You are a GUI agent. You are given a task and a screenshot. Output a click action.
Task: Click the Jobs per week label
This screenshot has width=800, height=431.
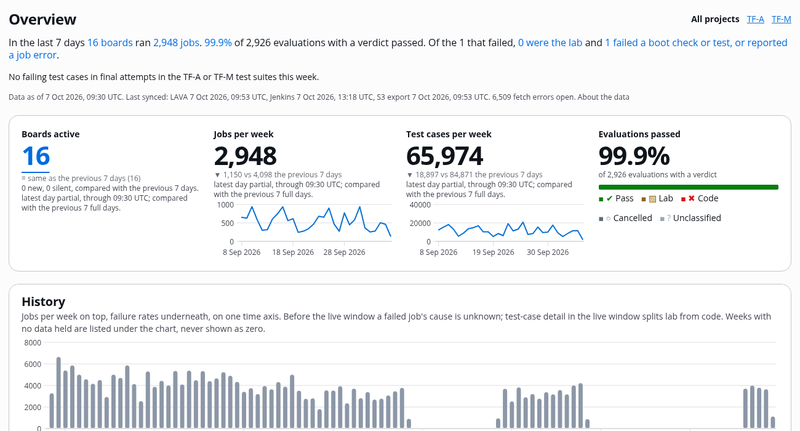(x=243, y=134)
